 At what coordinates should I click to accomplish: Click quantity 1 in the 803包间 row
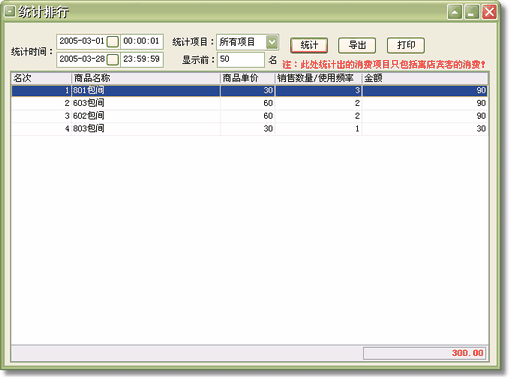click(x=357, y=129)
